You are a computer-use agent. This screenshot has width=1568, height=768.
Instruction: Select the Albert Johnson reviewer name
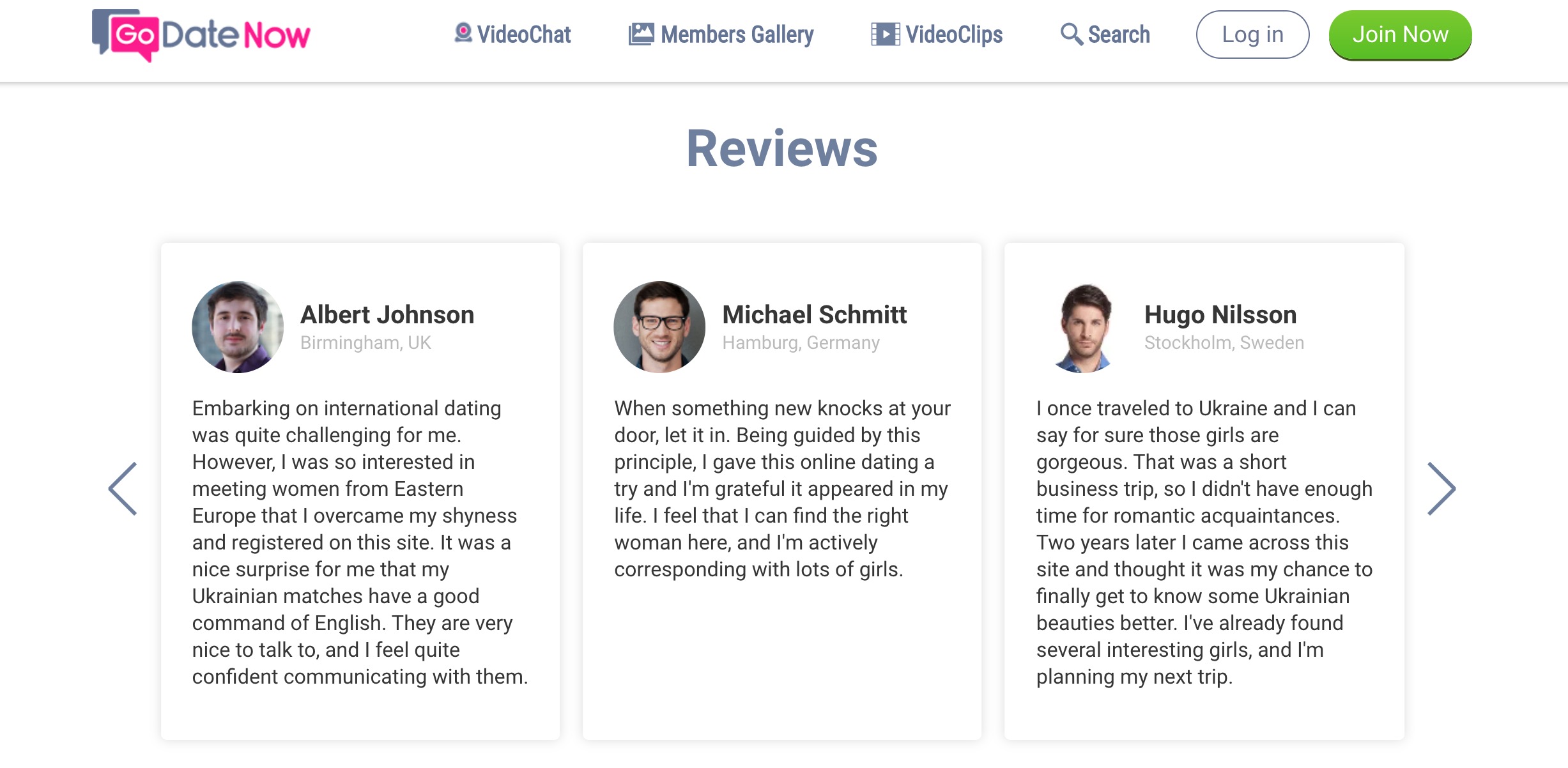(x=387, y=315)
